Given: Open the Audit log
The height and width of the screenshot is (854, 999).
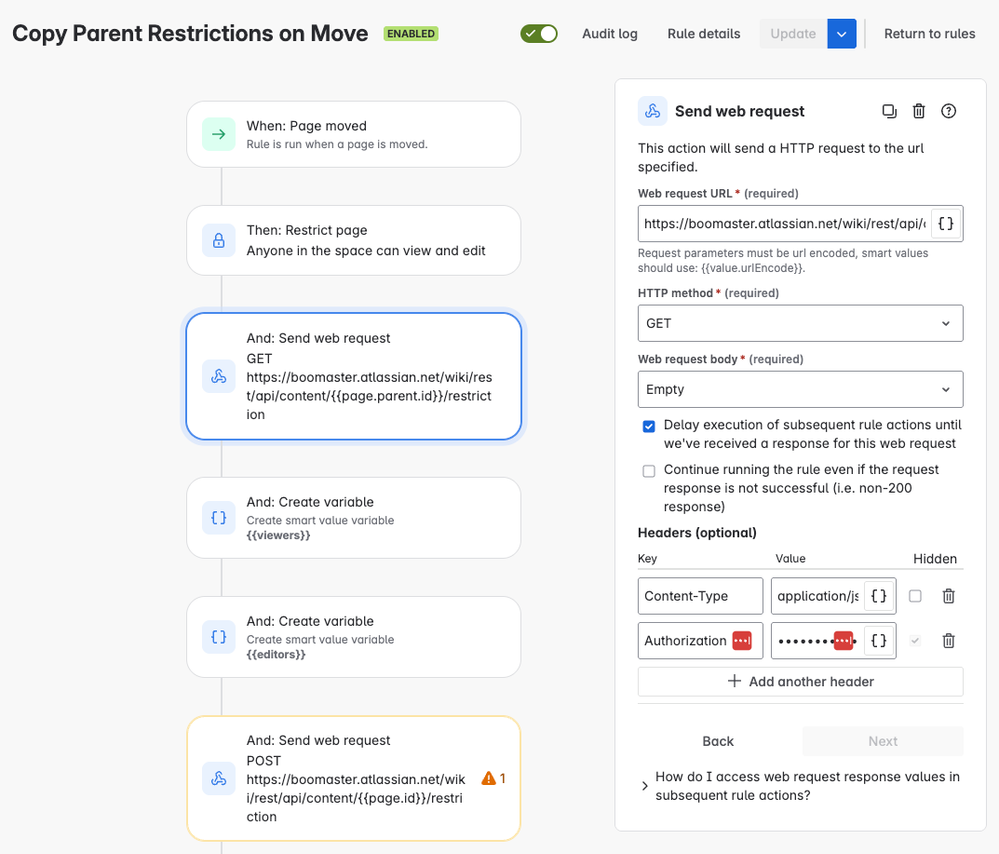Looking at the screenshot, I should coord(610,34).
